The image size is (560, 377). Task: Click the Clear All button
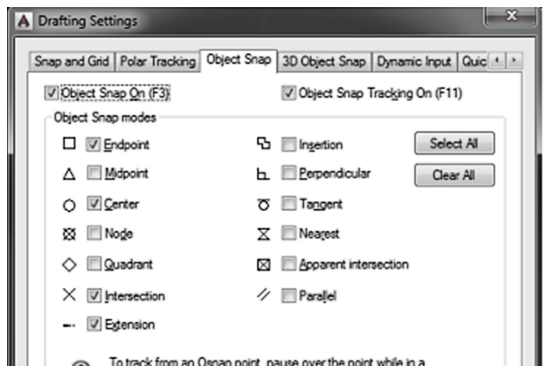pos(454,175)
